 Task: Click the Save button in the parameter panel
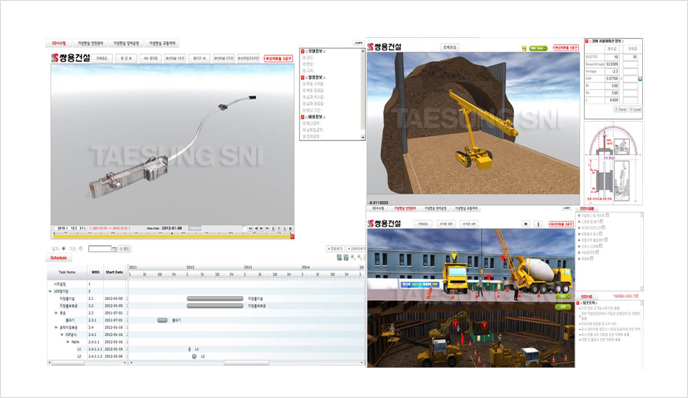(620, 109)
